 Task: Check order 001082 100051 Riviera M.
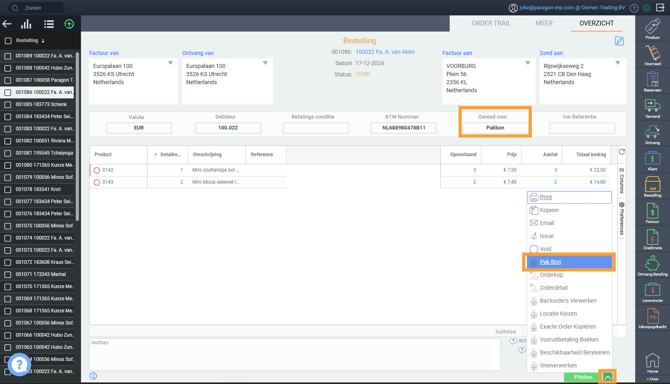coord(7,141)
